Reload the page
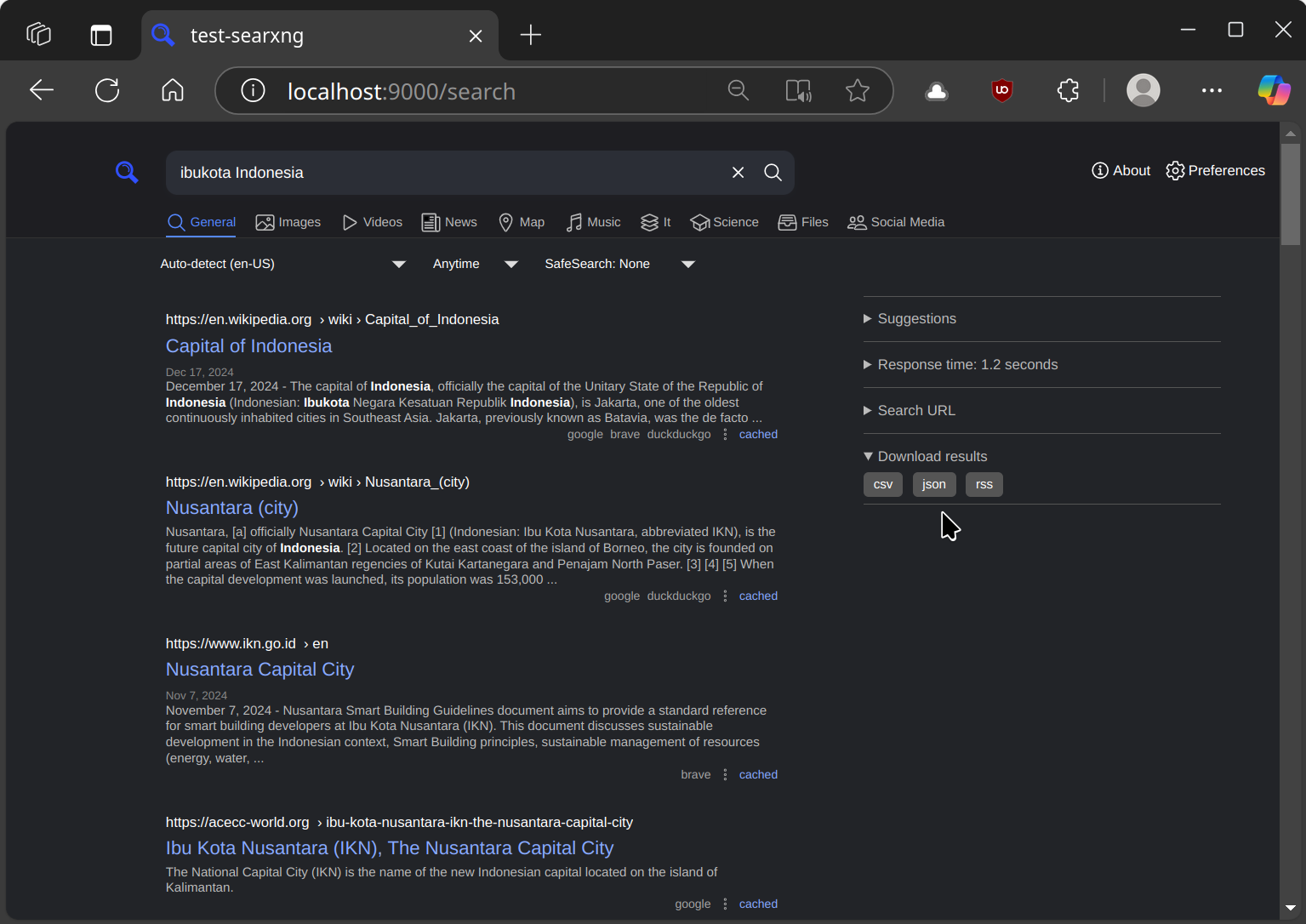 tap(107, 90)
